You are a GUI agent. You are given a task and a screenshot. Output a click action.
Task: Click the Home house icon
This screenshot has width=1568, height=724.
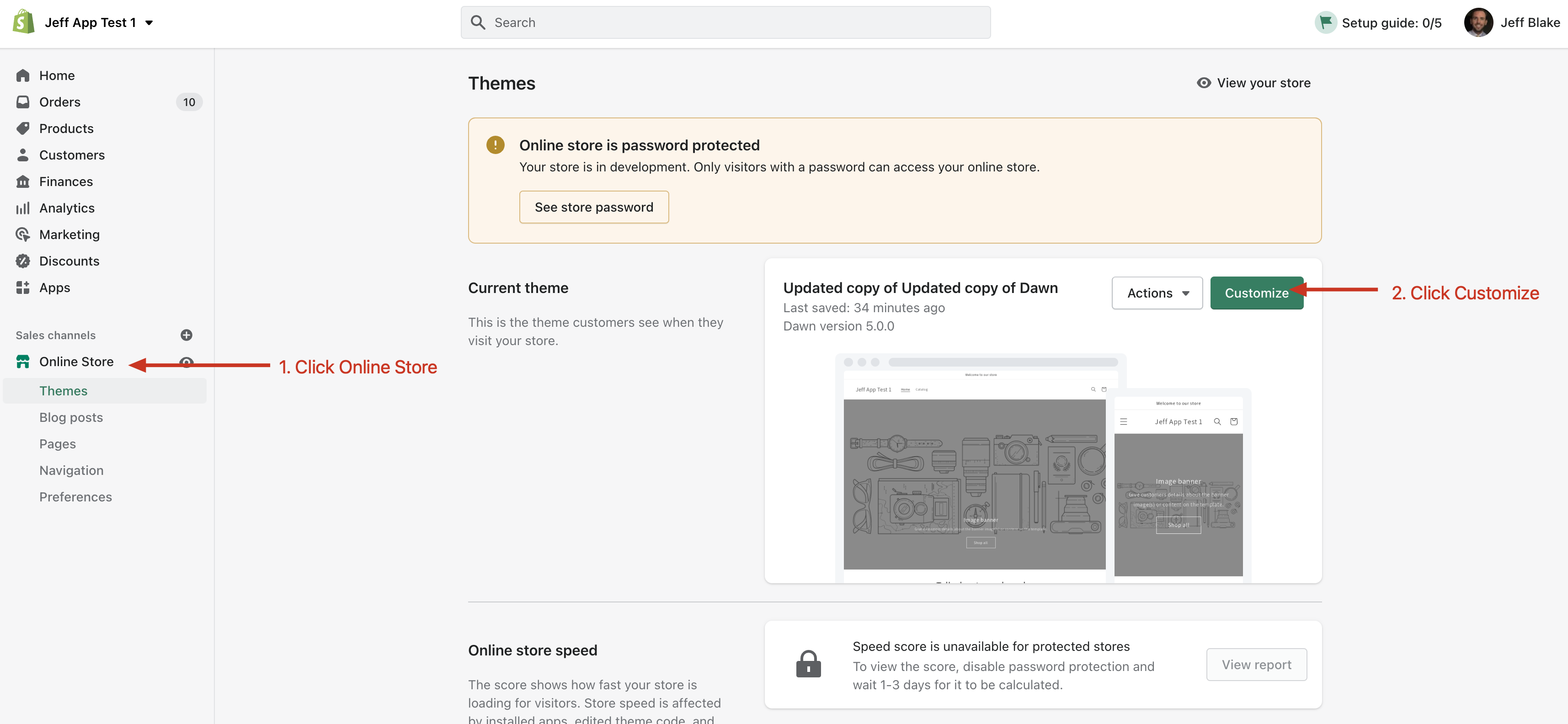point(23,75)
